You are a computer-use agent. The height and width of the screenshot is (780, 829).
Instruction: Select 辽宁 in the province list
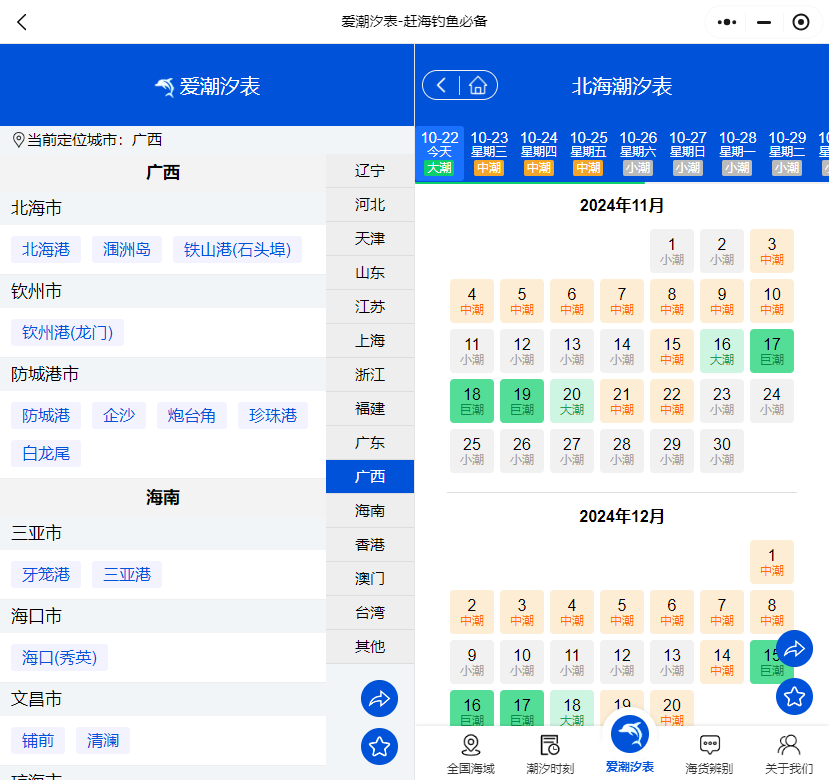(x=370, y=170)
